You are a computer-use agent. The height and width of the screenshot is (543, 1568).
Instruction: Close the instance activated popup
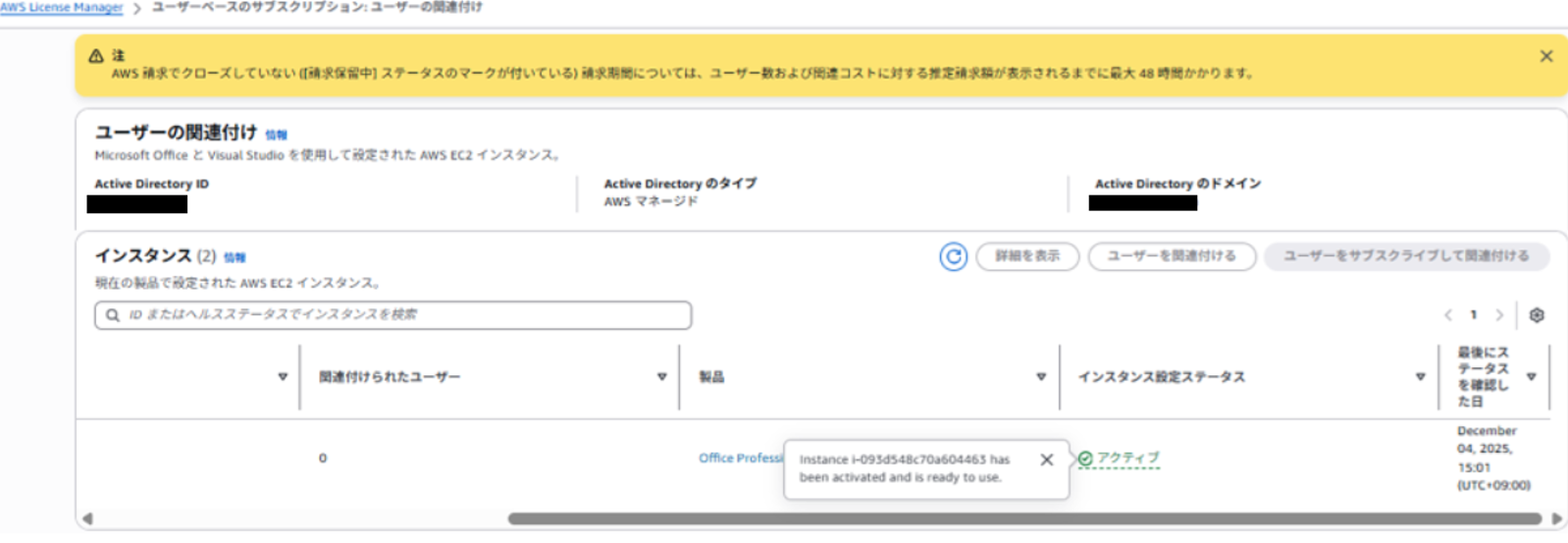1046,460
